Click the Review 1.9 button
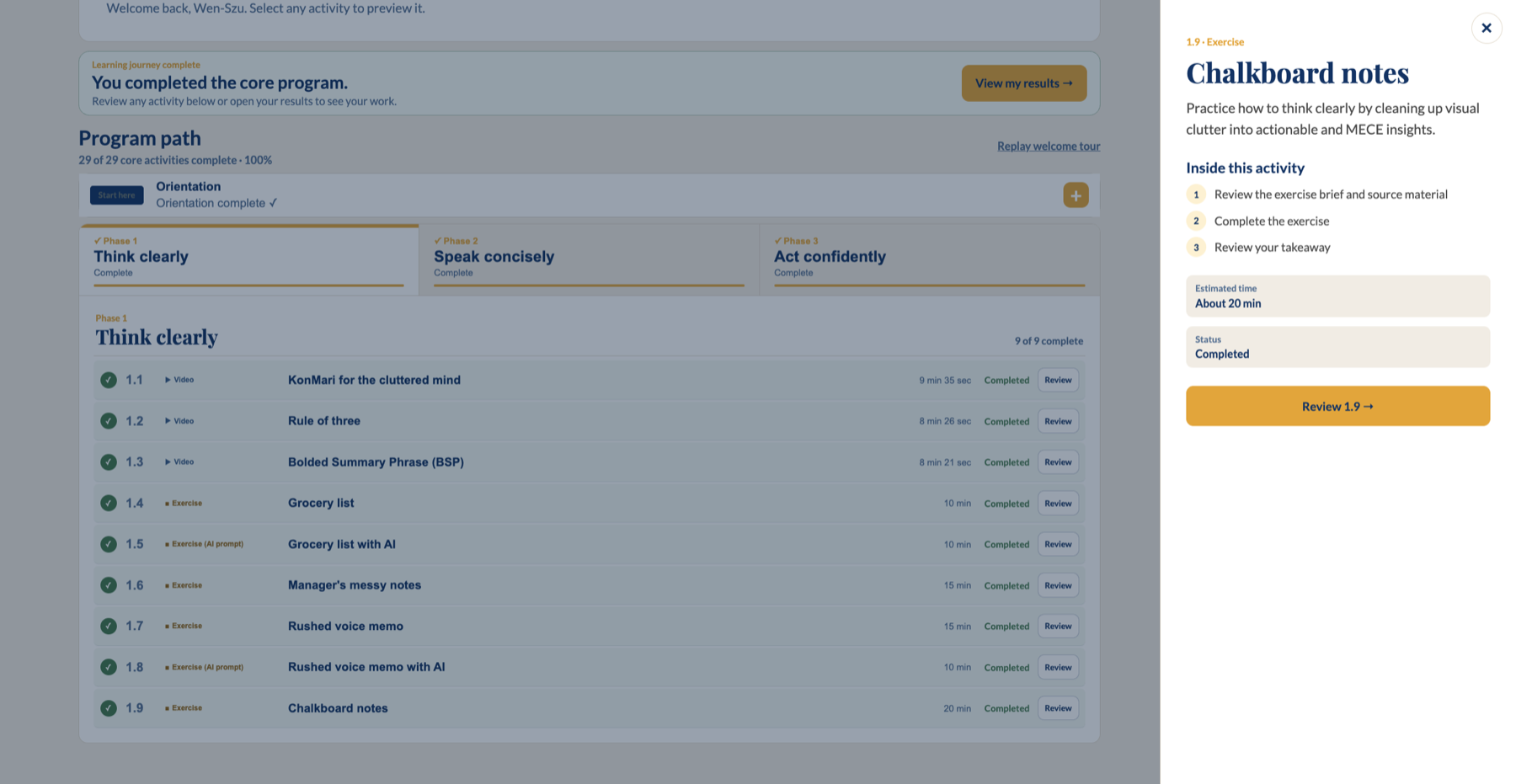The image size is (1516, 784). [1337, 406]
